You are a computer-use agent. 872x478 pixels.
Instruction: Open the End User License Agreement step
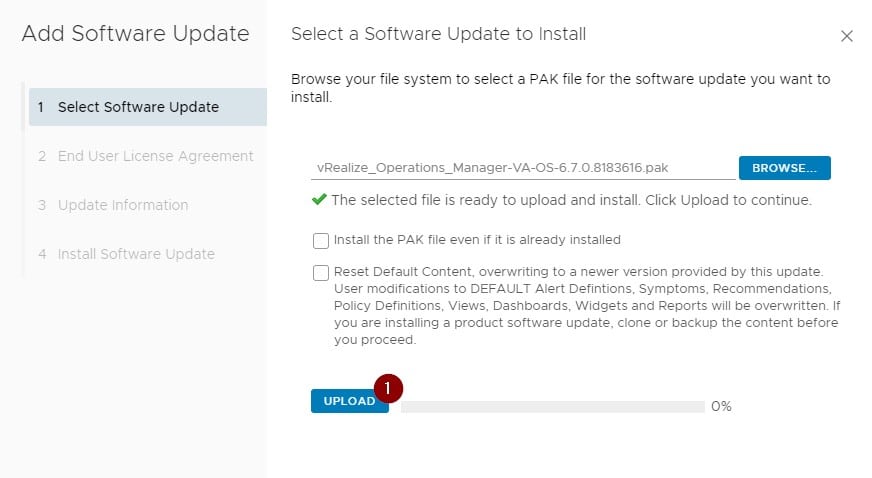coord(155,156)
